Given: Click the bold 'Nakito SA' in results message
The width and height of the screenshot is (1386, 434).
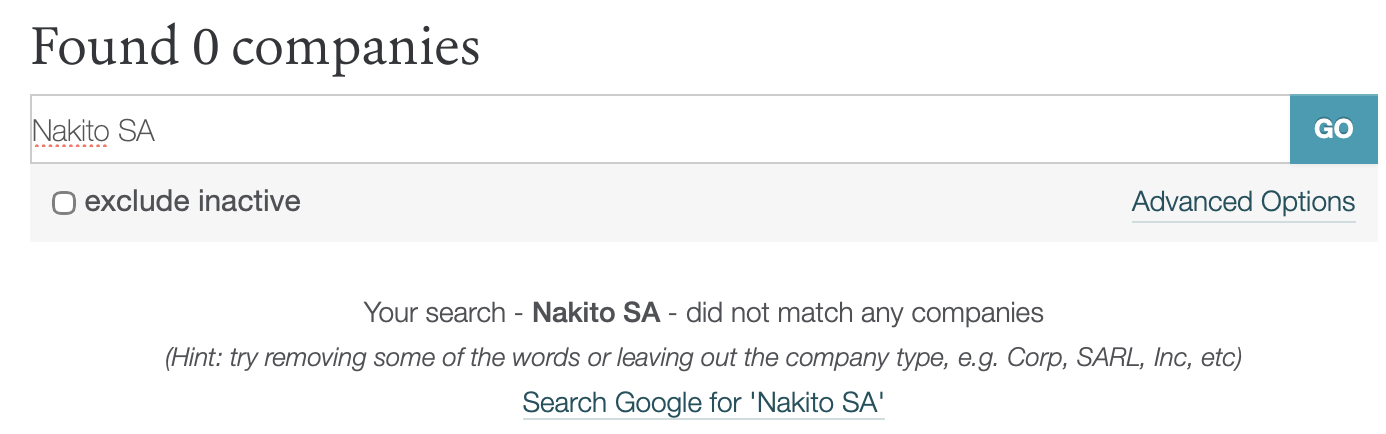Looking at the screenshot, I should [596, 313].
